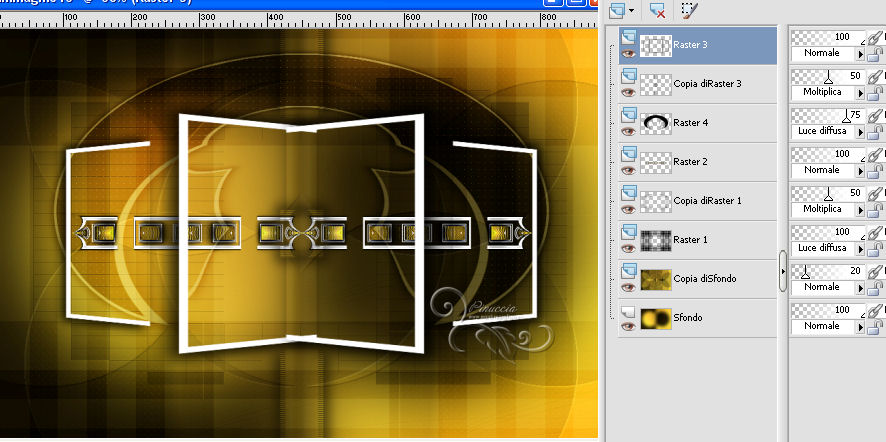Viewport: 886px width, 442px height.
Task: Click the opacity slider of Copia diRaster 3
Action: pyautogui.click(x=828, y=77)
